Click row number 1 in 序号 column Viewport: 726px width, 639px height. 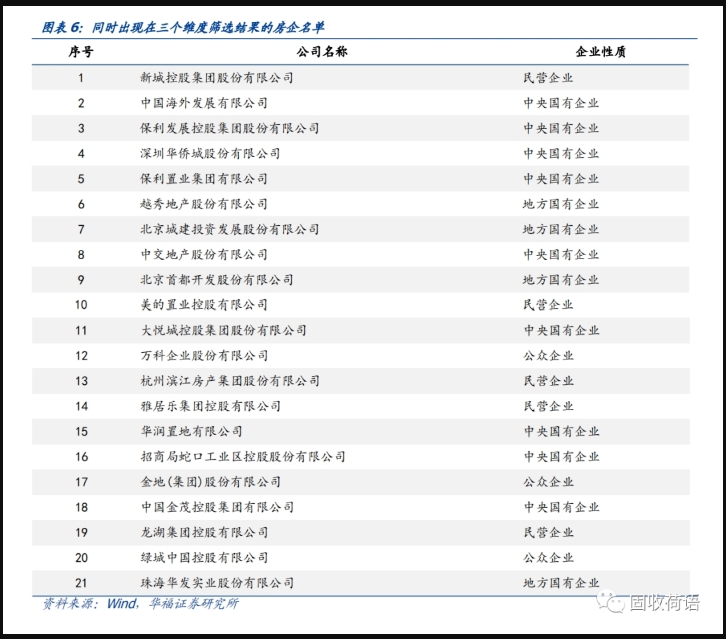pos(81,78)
